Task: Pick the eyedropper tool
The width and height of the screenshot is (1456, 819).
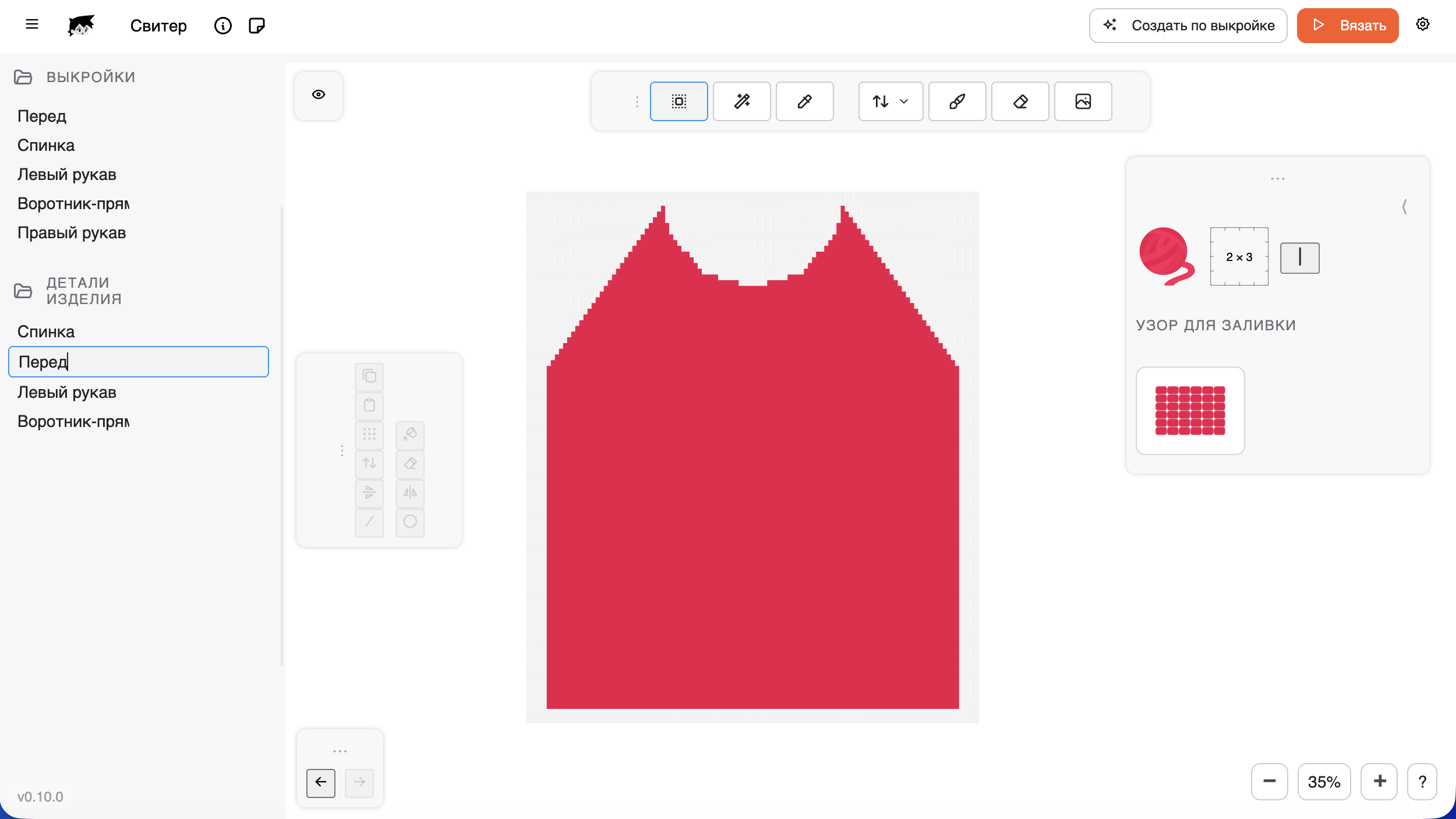Action: pyautogui.click(x=804, y=101)
